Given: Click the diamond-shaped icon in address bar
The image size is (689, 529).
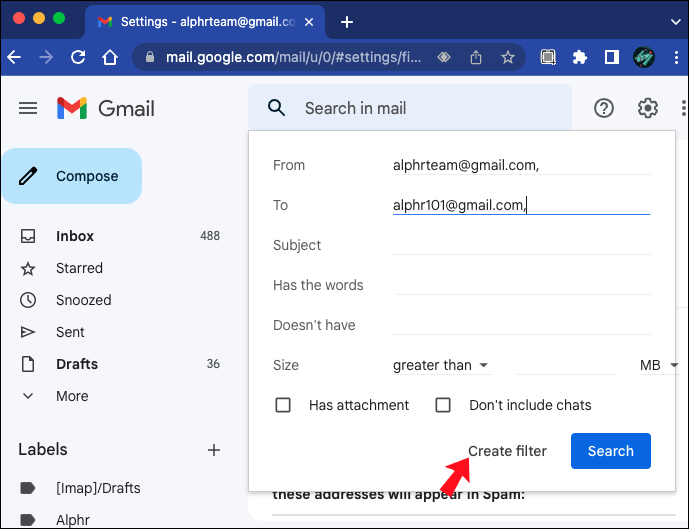Looking at the screenshot, I should point(444,57).
